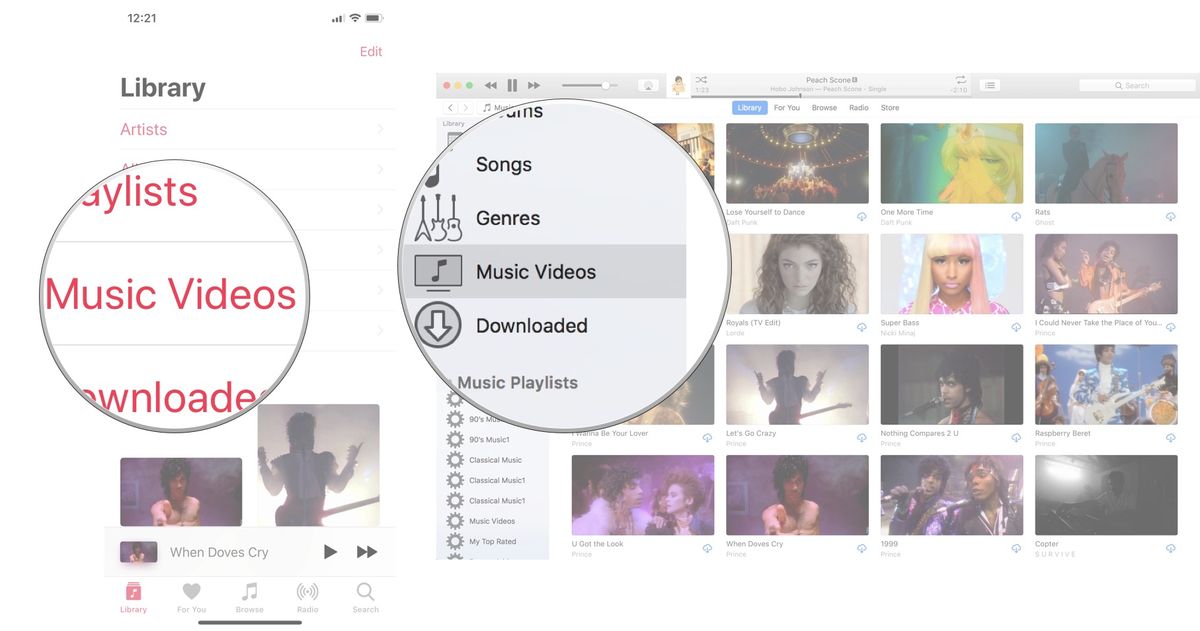The width and height of the screenshot is (1200, 631).
Task: Toggle repeat mode in iTunes
Action: pos(961,79)
